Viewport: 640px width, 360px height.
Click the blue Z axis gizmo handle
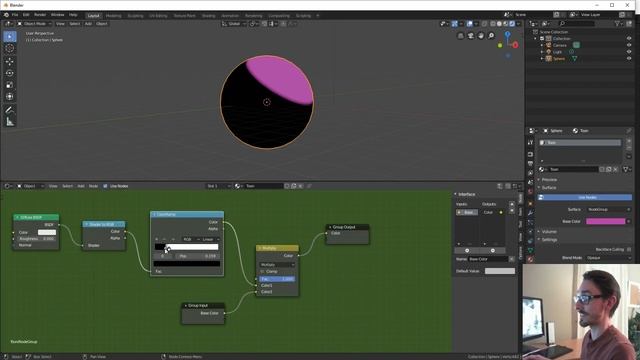pyautogui.click(x=507, y=34)
